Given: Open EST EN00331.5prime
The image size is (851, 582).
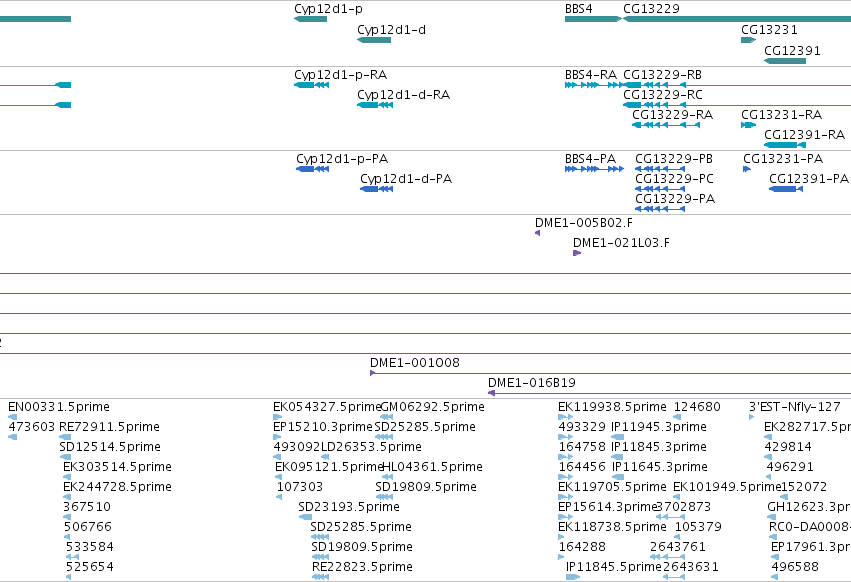Looking at the screenshot, I should click(x=13, y=417).
